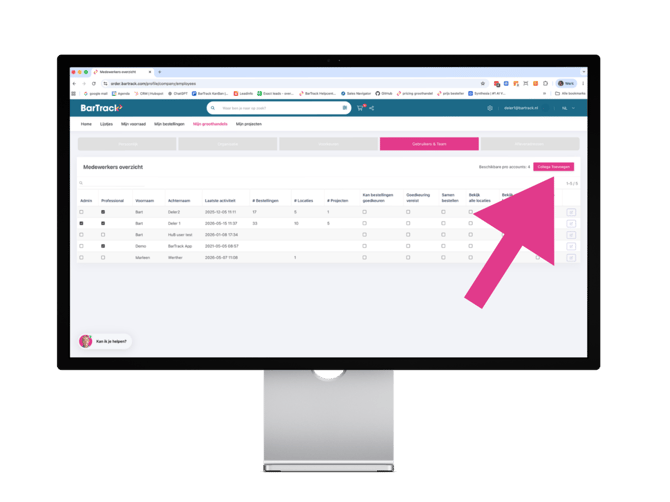Click the product search field
670x502 pixels.
[280, 108]
